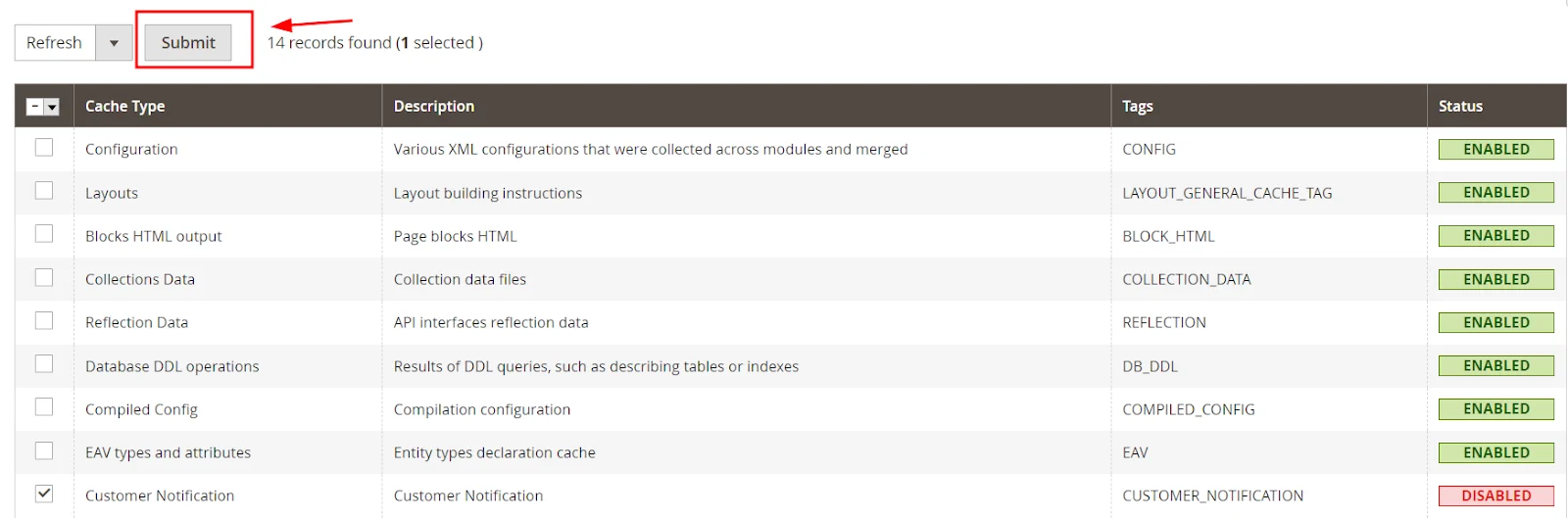Click the Description column header
1568x518 pixels.
[433, 106]
